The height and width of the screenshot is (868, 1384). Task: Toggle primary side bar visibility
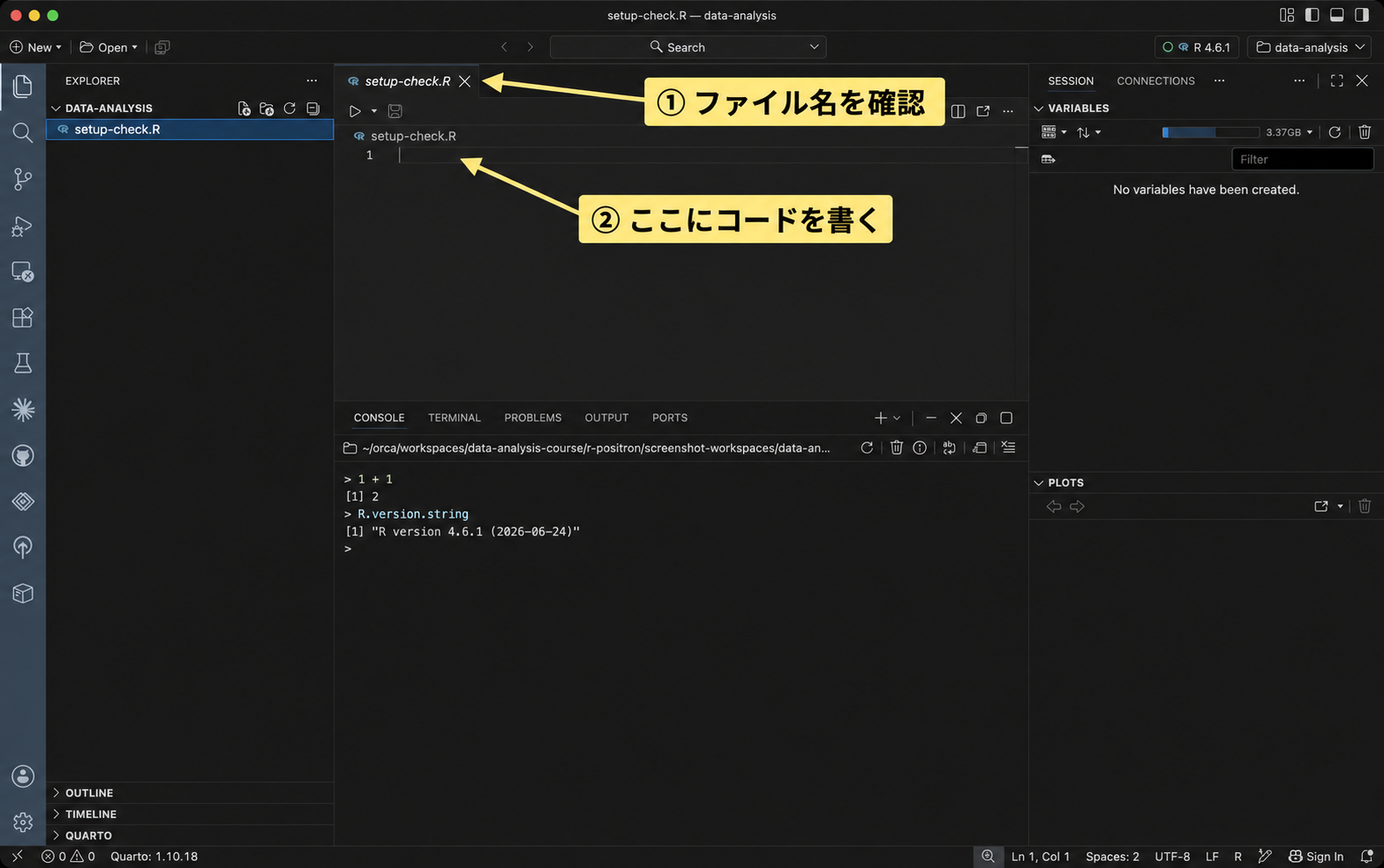click(x=1311, y=15)
